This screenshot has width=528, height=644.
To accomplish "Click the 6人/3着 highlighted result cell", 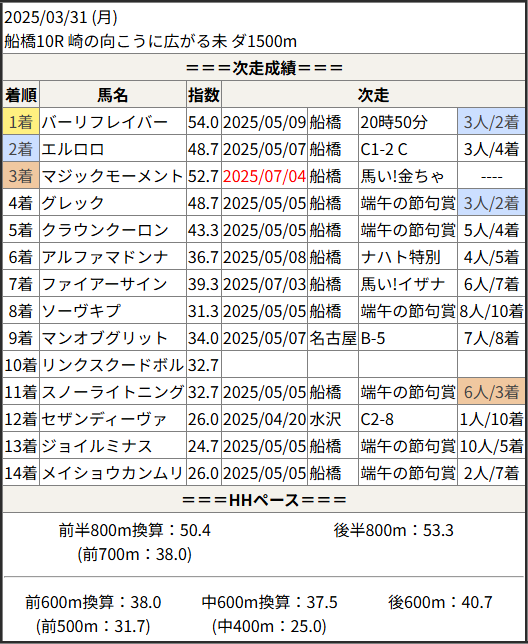I will 491,392.
